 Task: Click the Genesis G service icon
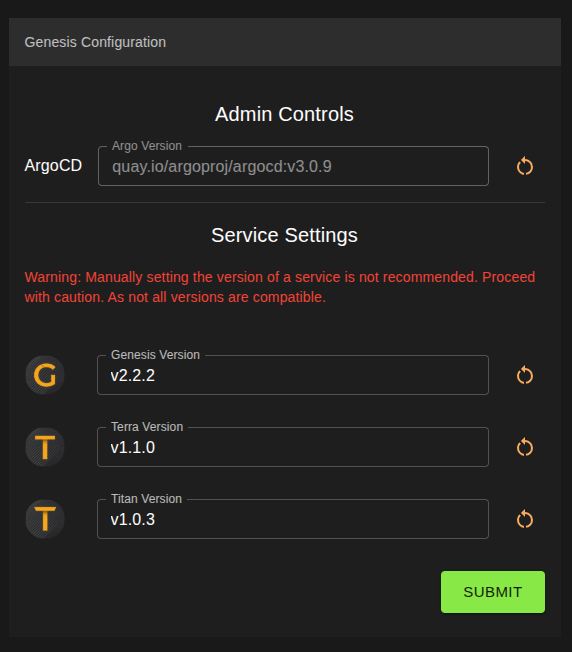pos(45,375)
